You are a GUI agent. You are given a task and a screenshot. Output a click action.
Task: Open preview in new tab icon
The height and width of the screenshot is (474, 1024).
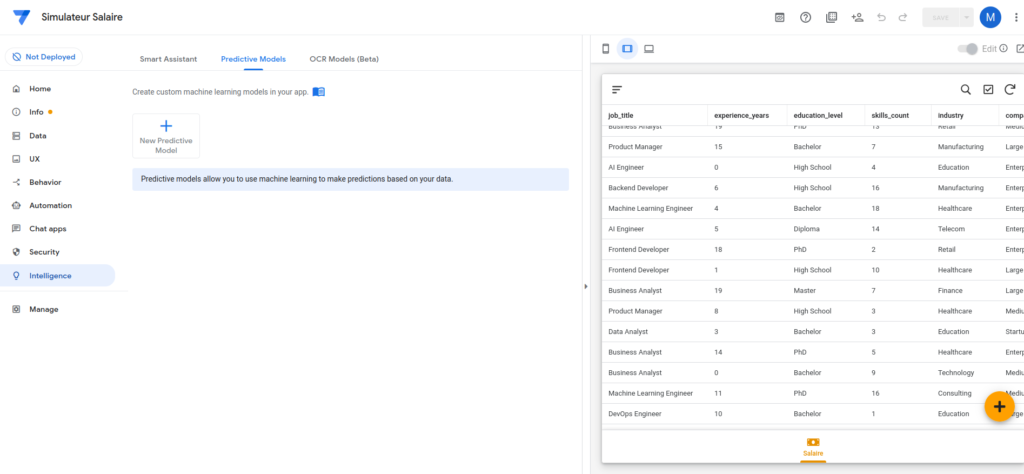tap(1019, 48)
